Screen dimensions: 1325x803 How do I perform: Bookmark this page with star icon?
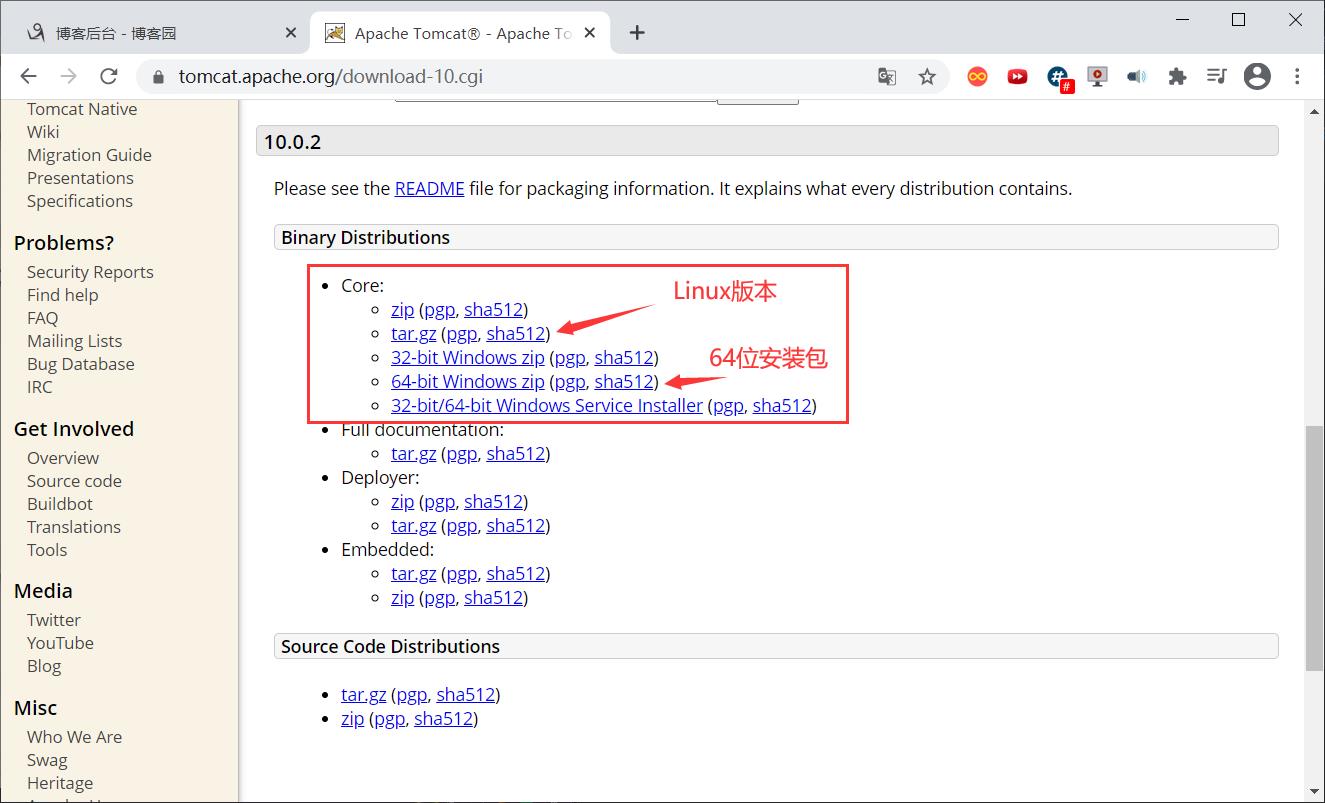tap(927, 76)
